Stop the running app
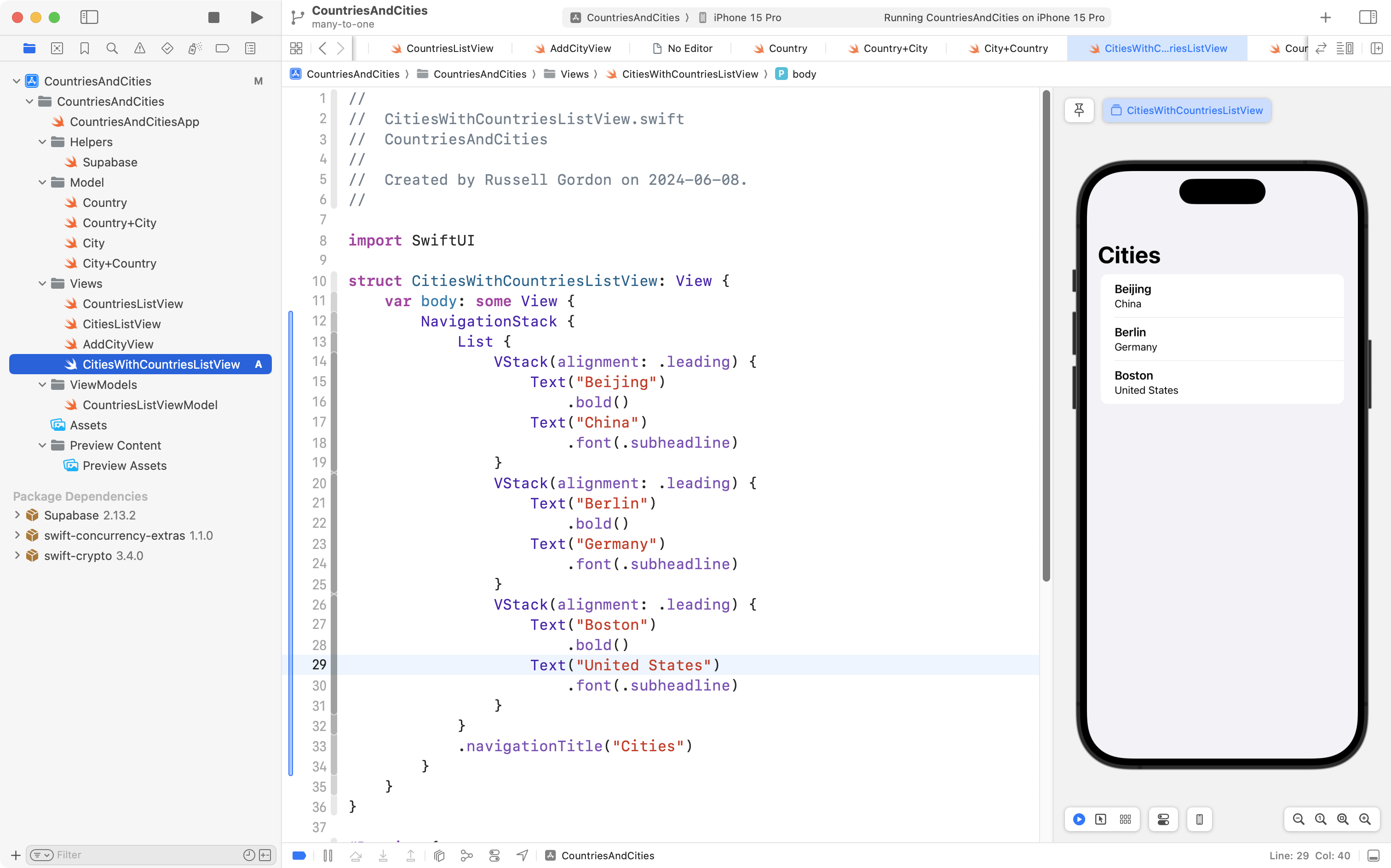The height and width of the screenshot is (868, 1391). pyautogui.click(x=213, y=17)
